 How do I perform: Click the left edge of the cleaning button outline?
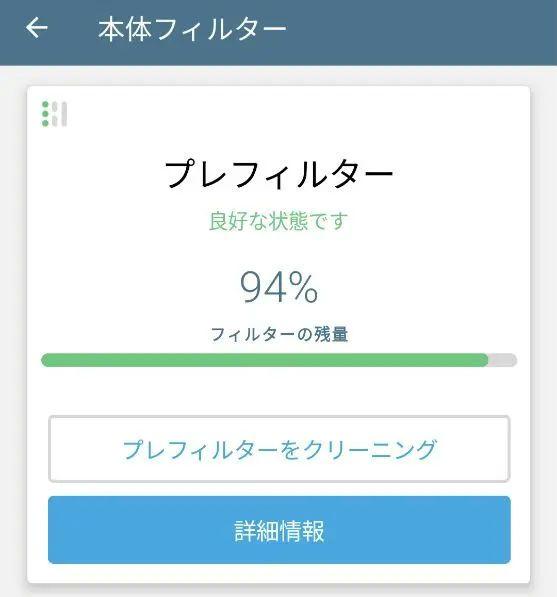pyautogui.click(x=50, y=449)
